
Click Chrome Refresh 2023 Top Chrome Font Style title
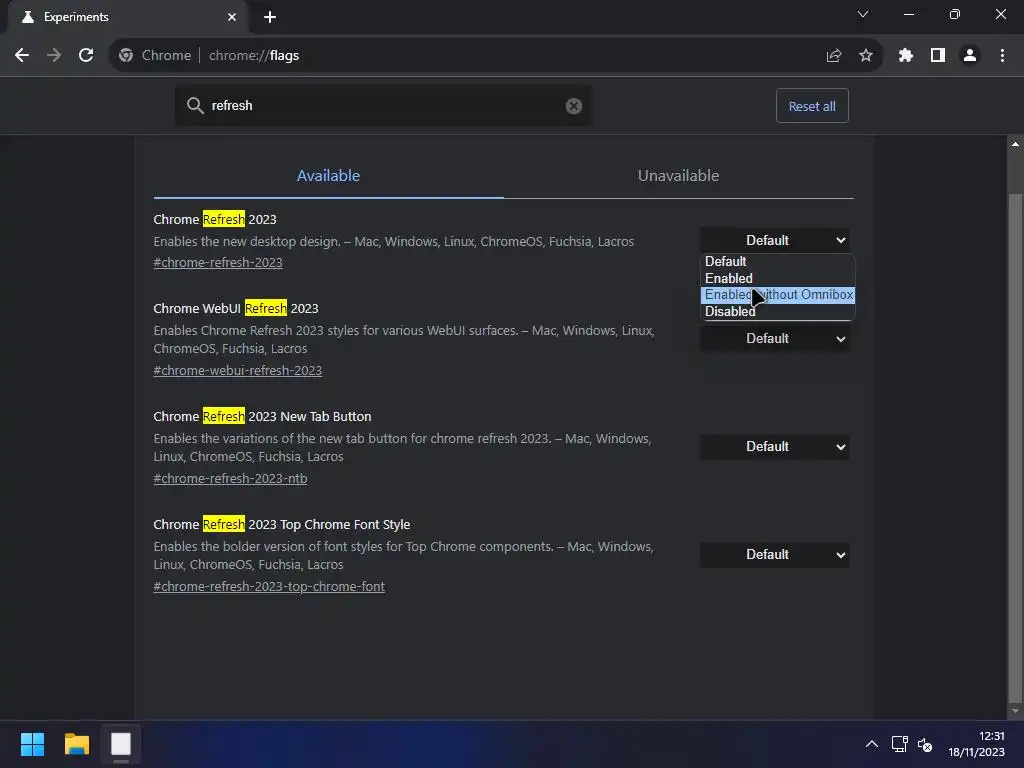[281, 524]
